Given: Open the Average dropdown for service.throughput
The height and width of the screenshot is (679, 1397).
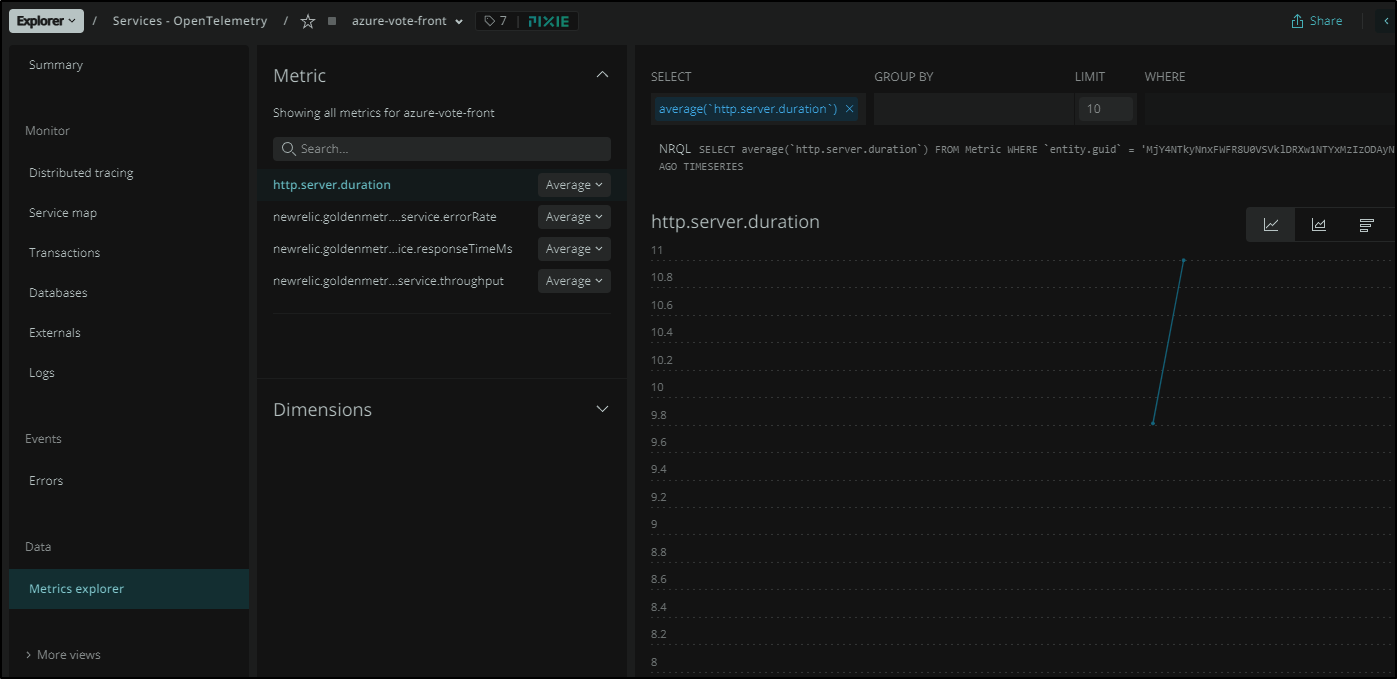Looking at the screenshot, I should [574, 281].
